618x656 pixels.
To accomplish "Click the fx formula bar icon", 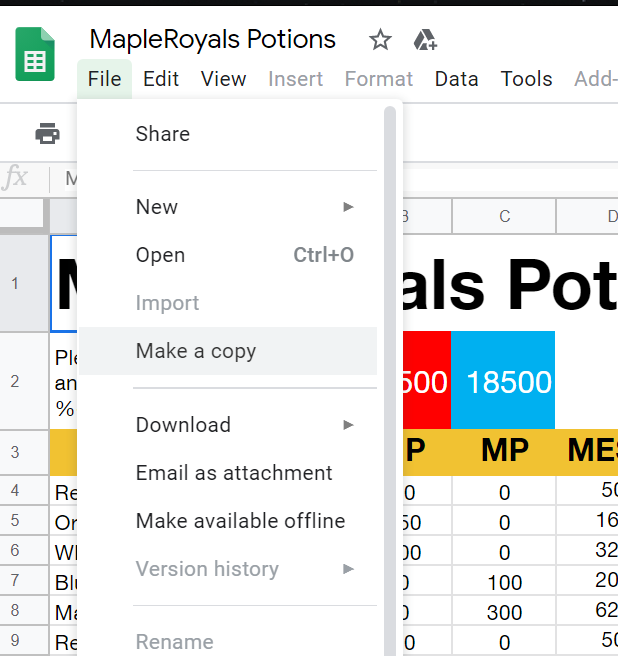I will [x=16, y=179].
